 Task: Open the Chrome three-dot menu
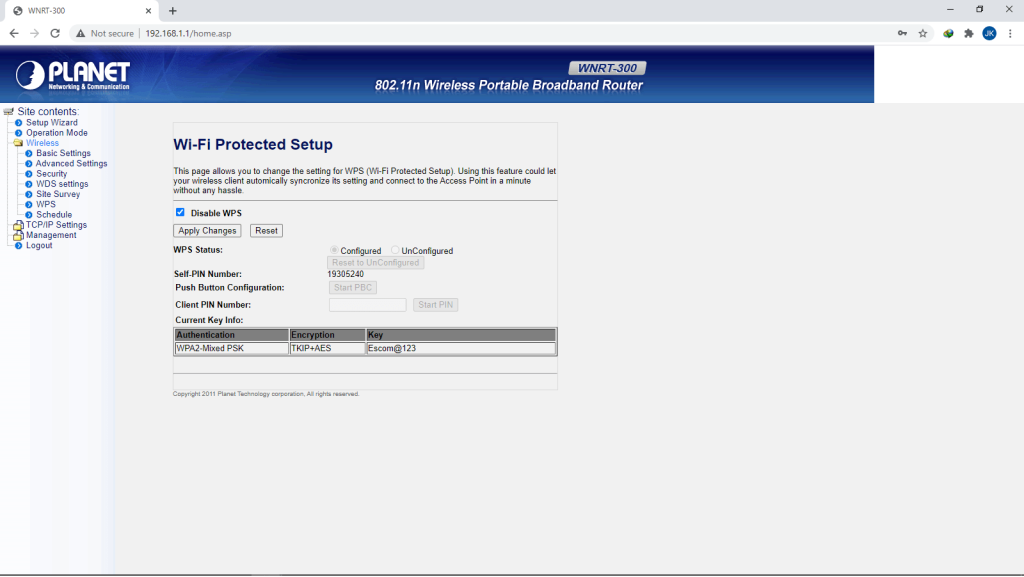(x=1010, y=33)
